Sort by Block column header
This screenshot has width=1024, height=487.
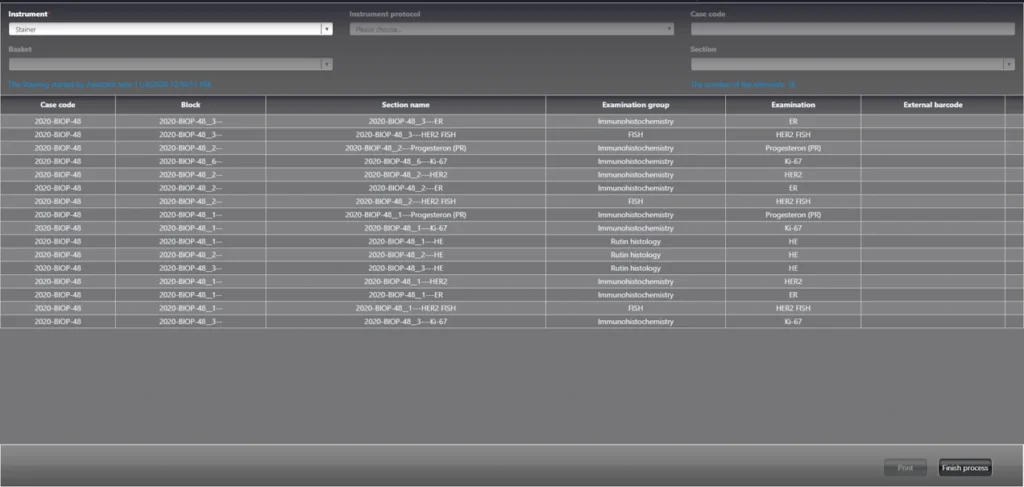tap(190, 105)
